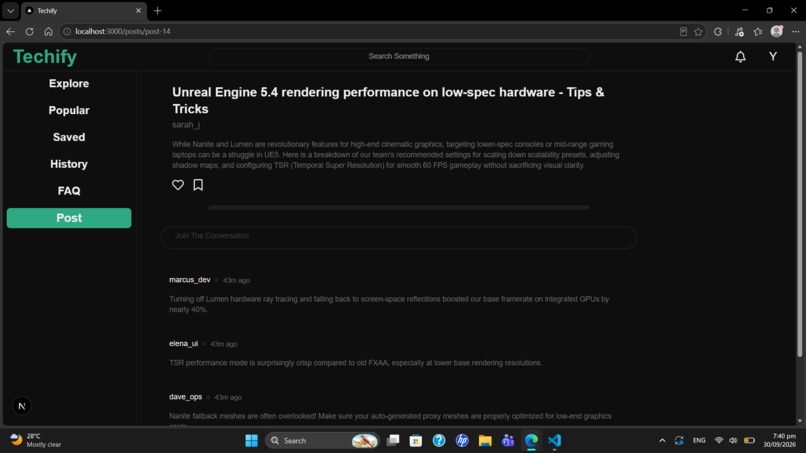Click the Join The Conversation comment box

399,238
